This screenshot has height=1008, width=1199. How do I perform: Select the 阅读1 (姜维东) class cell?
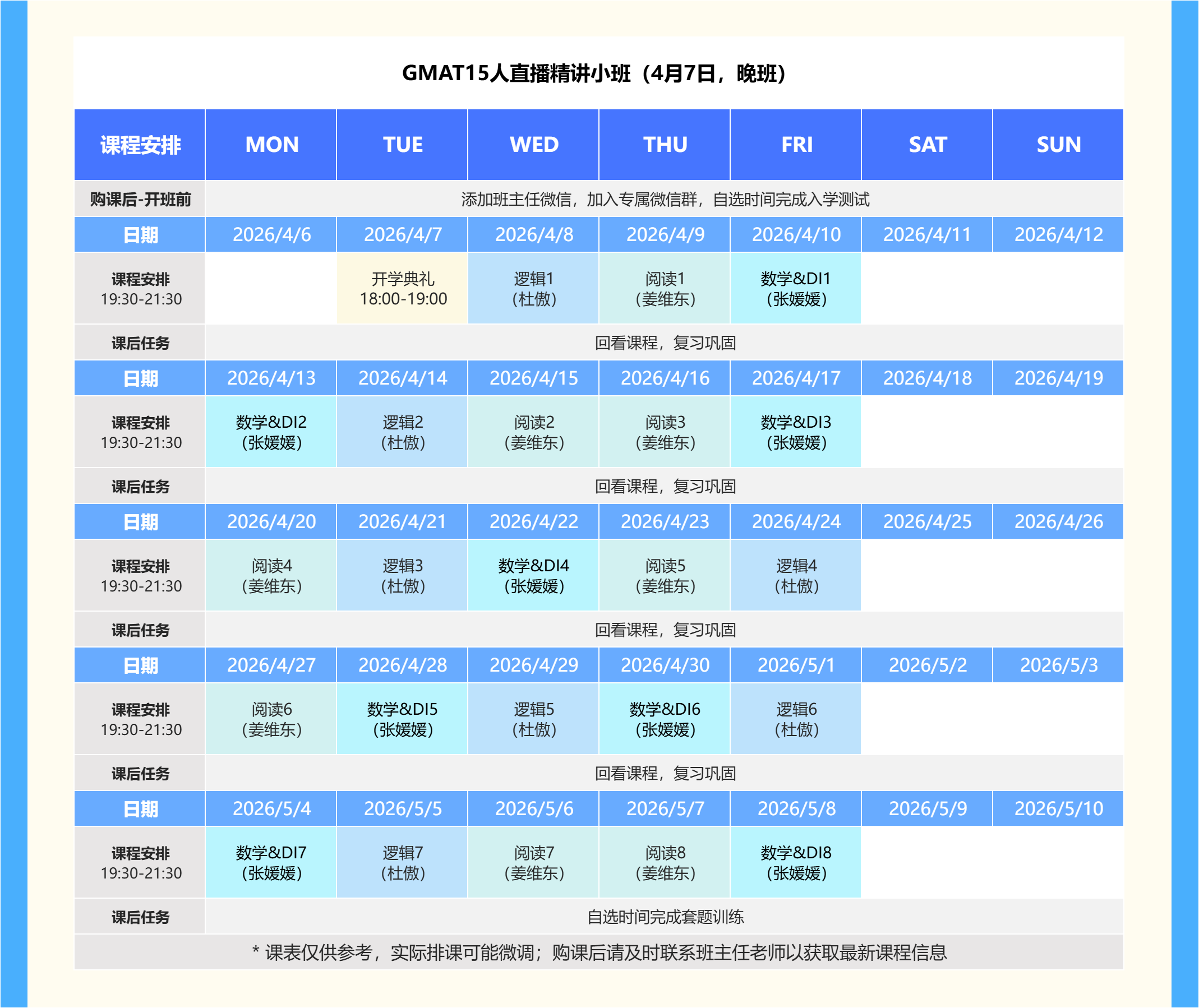click(665, 289)
